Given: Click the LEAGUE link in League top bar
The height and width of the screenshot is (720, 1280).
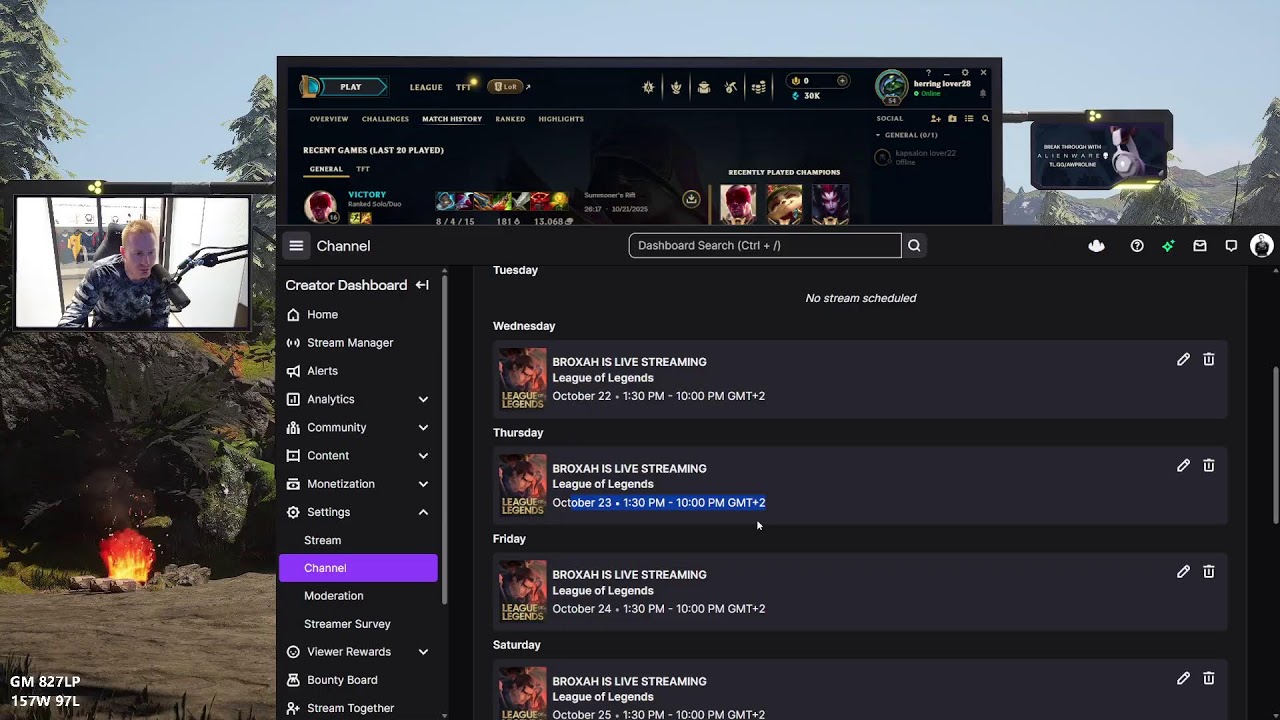Looking at the screenshot, I should [x=426, y=87].
